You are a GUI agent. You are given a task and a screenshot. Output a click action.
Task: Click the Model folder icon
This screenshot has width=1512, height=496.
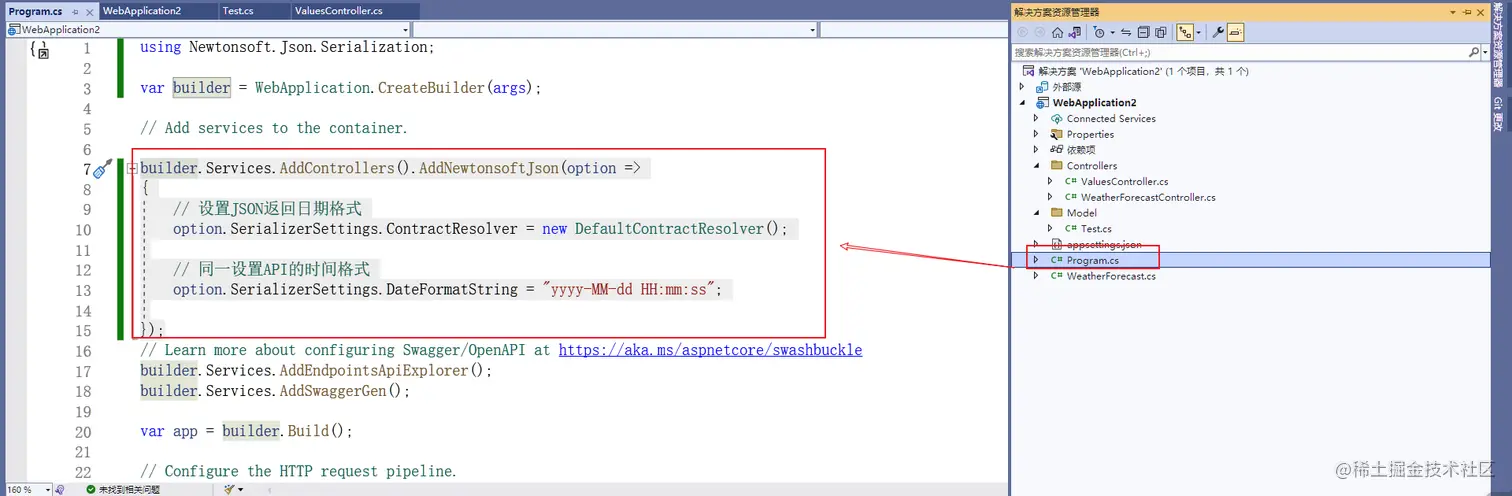[x=1057, y=212]
